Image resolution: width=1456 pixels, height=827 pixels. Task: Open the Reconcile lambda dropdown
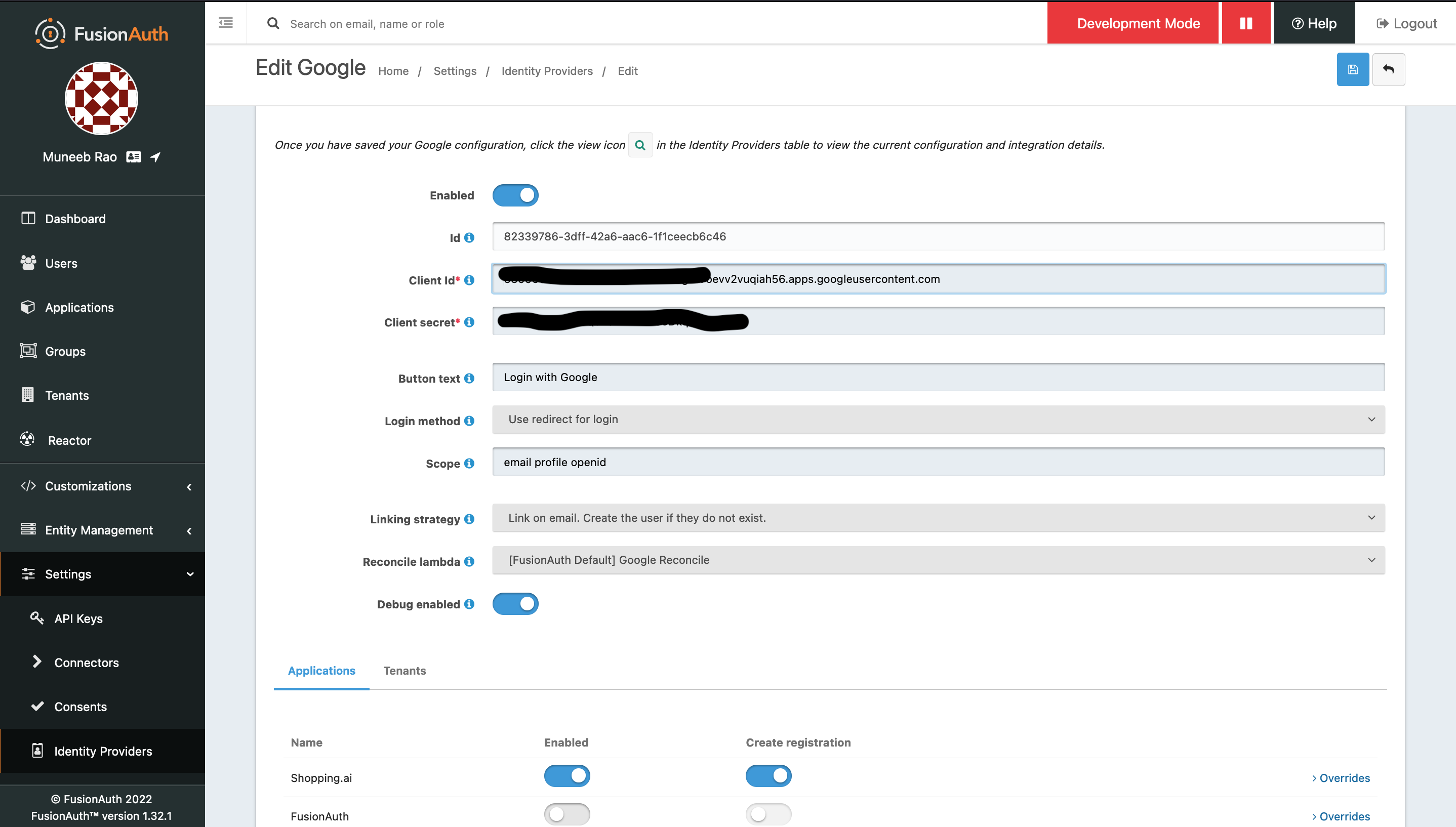click(x=938, y=560)
